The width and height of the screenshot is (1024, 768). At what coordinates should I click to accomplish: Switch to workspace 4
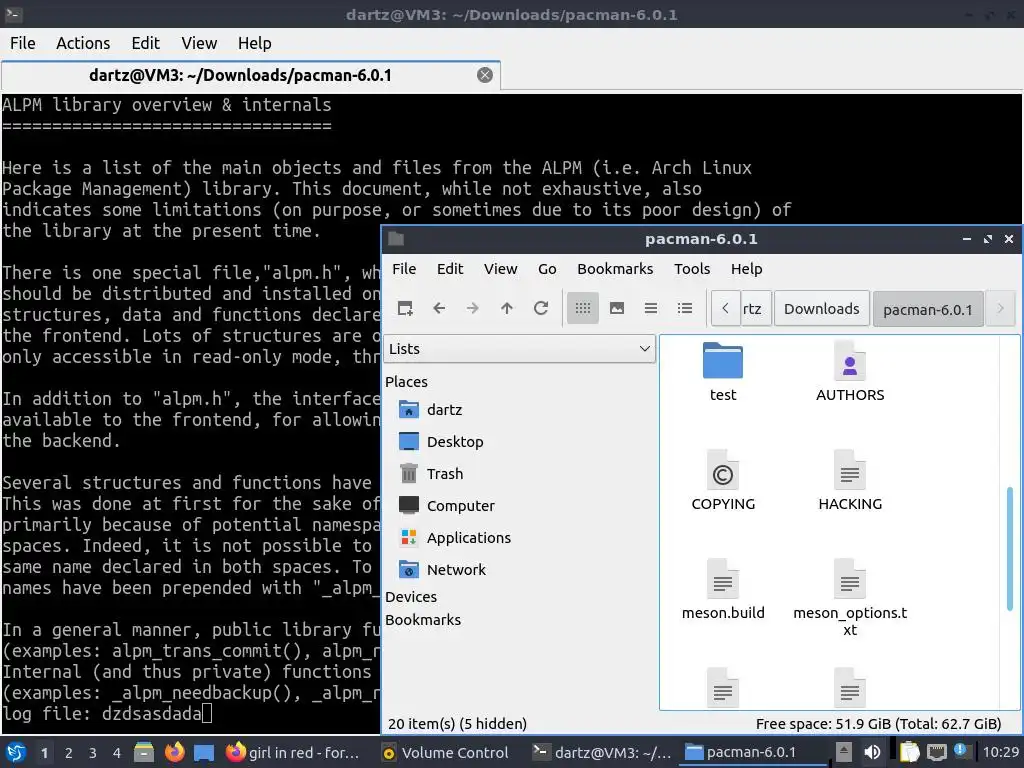[117, 753]
